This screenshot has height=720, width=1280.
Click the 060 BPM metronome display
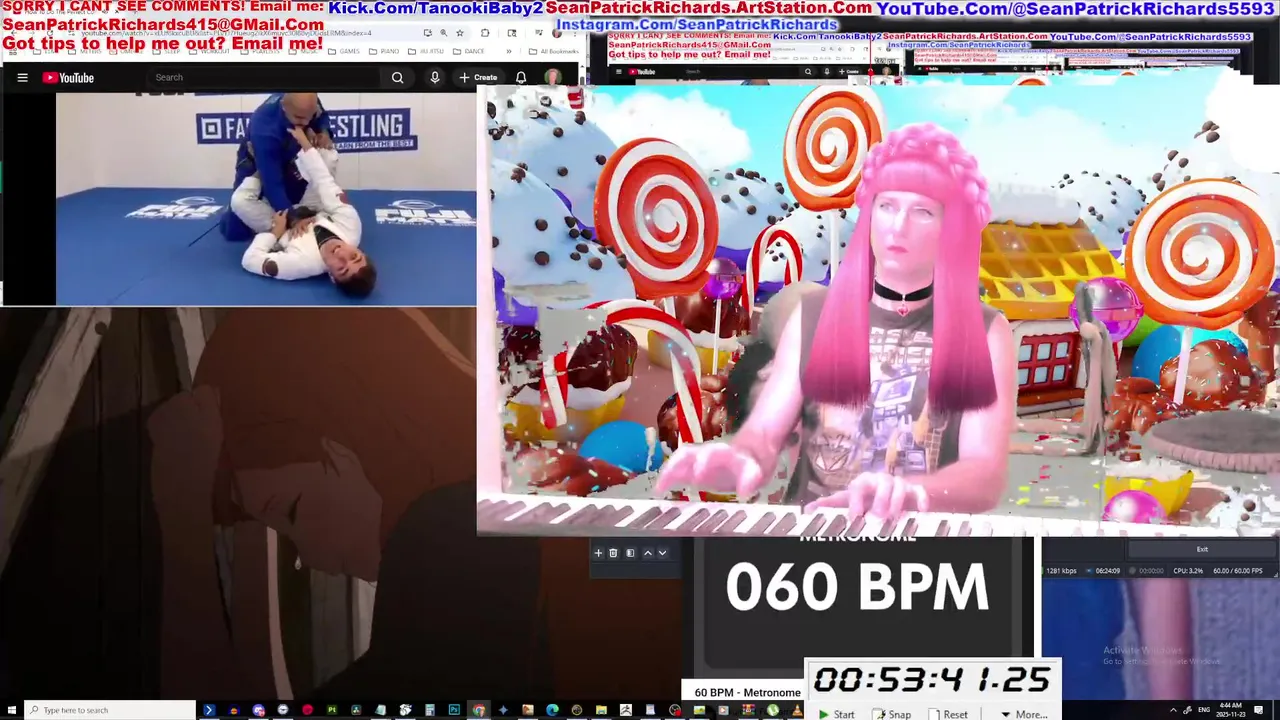click(x=857, y=587)
